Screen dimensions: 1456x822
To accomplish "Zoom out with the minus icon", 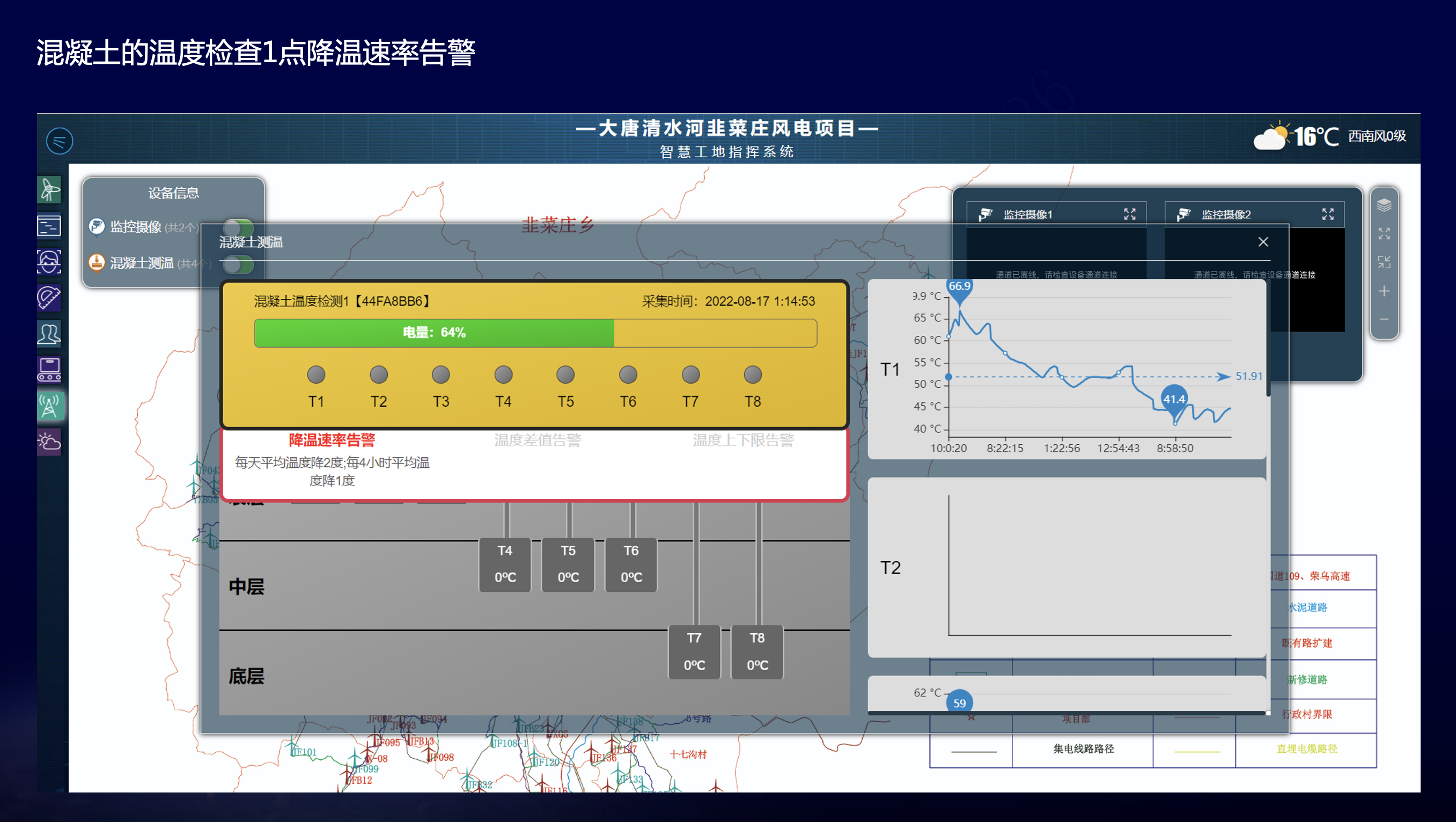I will tap(1384, 319).
